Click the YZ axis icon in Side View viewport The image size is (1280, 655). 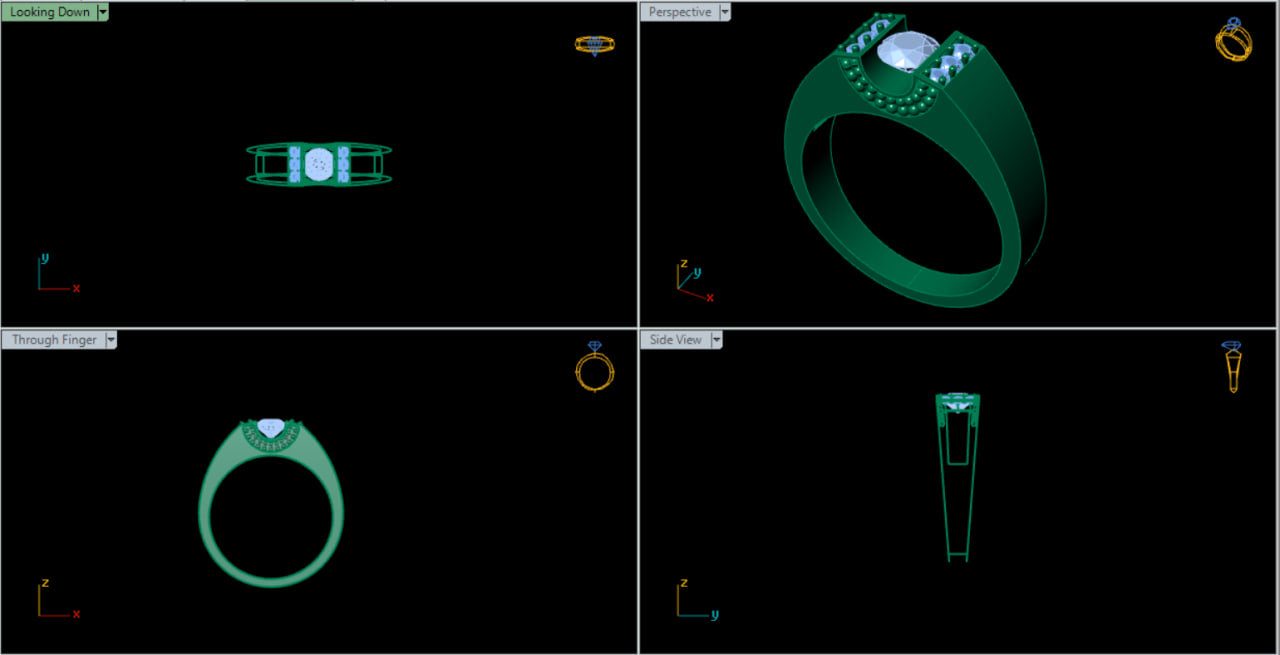tap(696, 598)
